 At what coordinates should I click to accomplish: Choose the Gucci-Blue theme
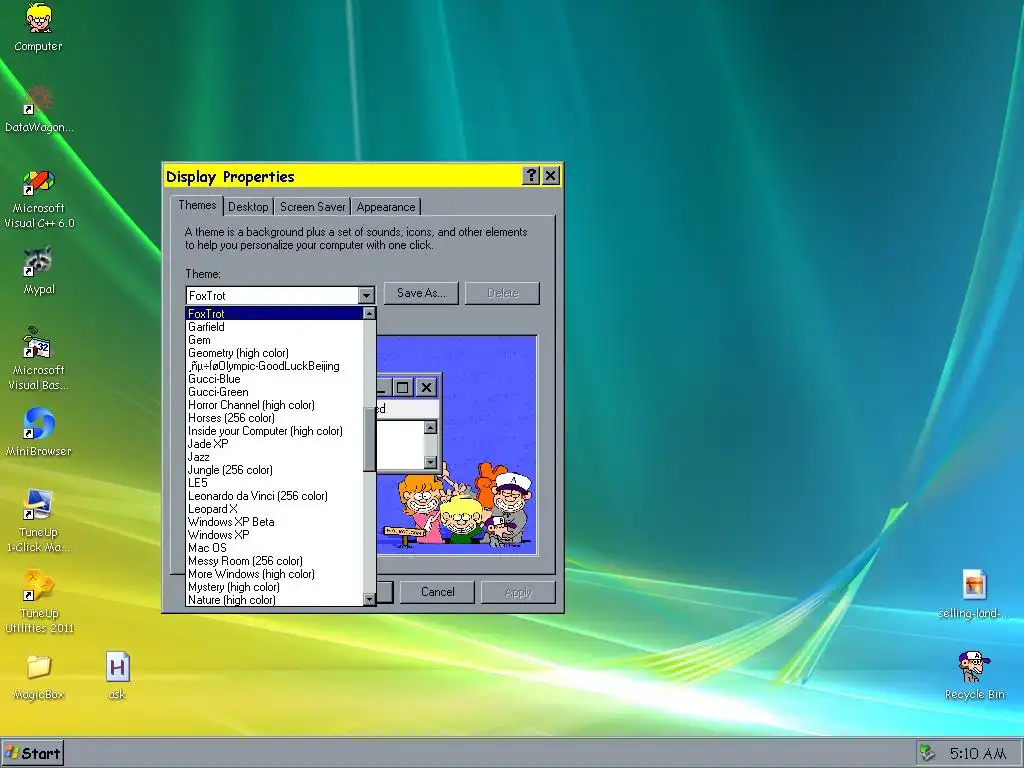[x=274, y=379]
